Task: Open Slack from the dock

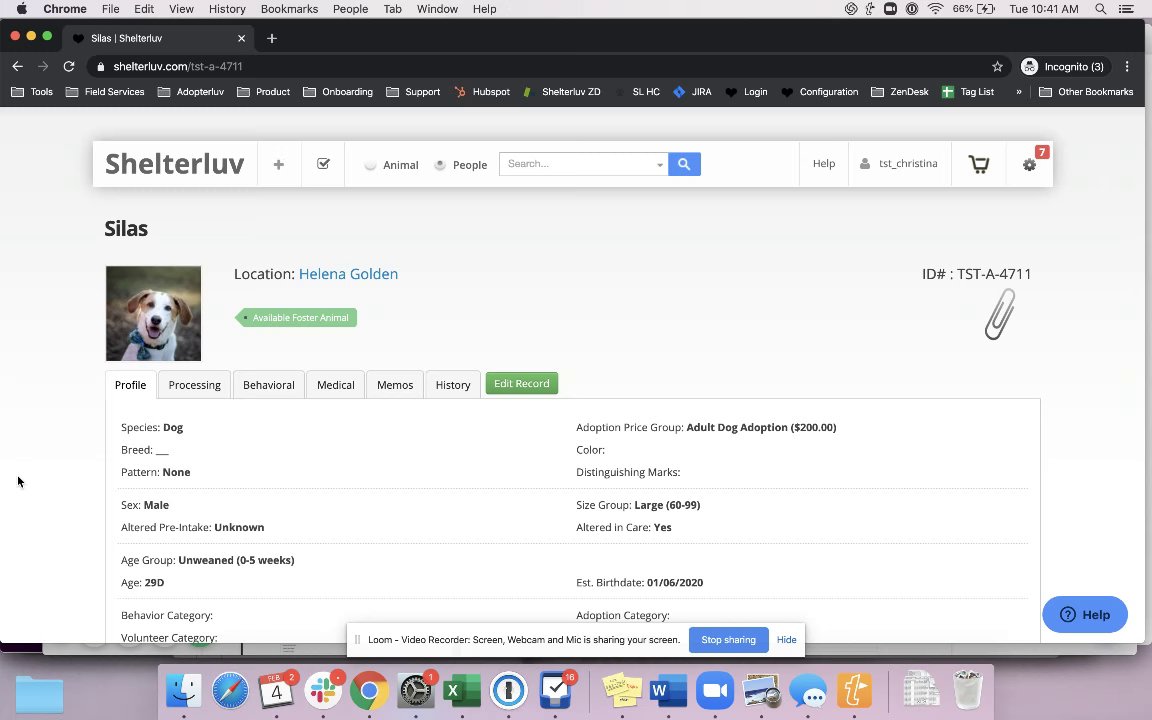Action: point(323,691)
